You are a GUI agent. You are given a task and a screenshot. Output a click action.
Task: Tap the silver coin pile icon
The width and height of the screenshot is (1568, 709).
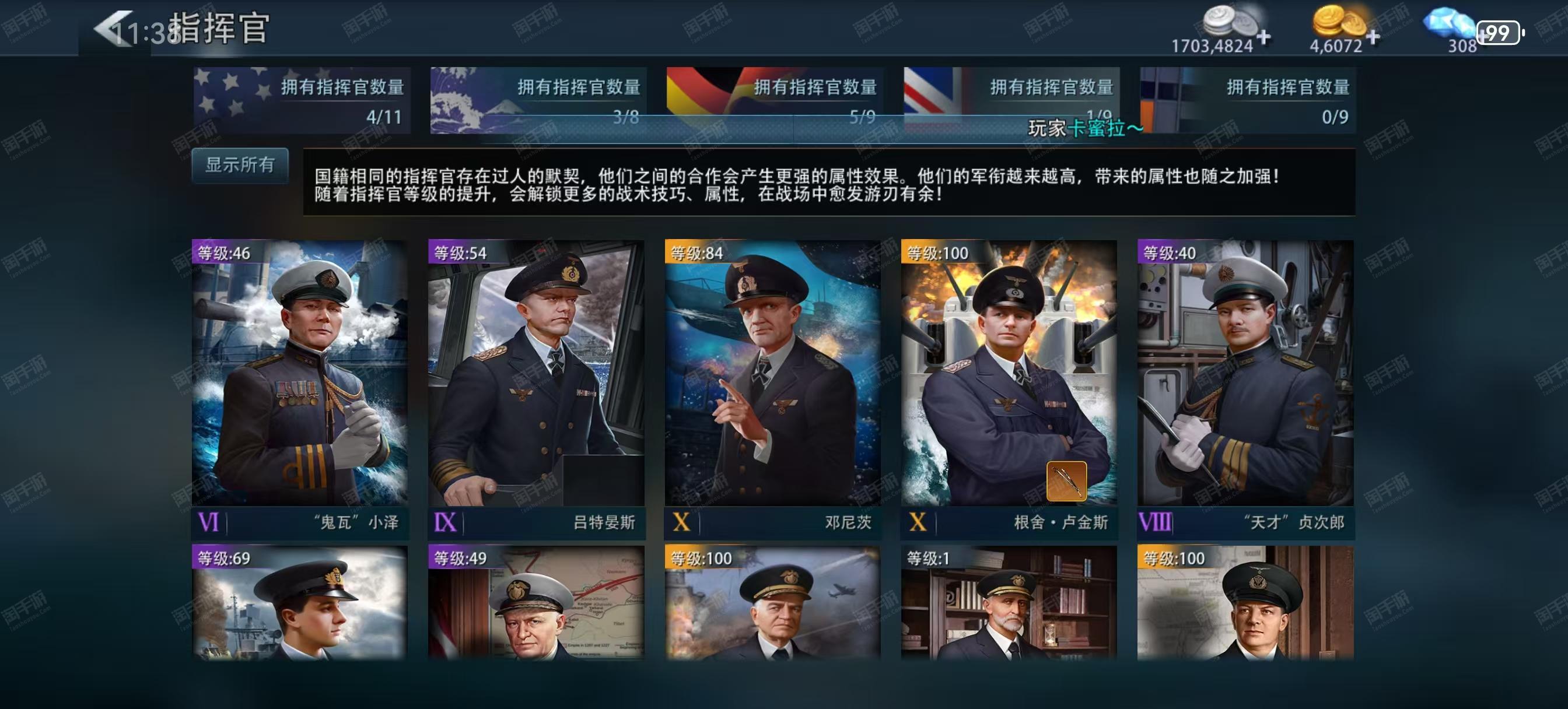point(1230,22)
